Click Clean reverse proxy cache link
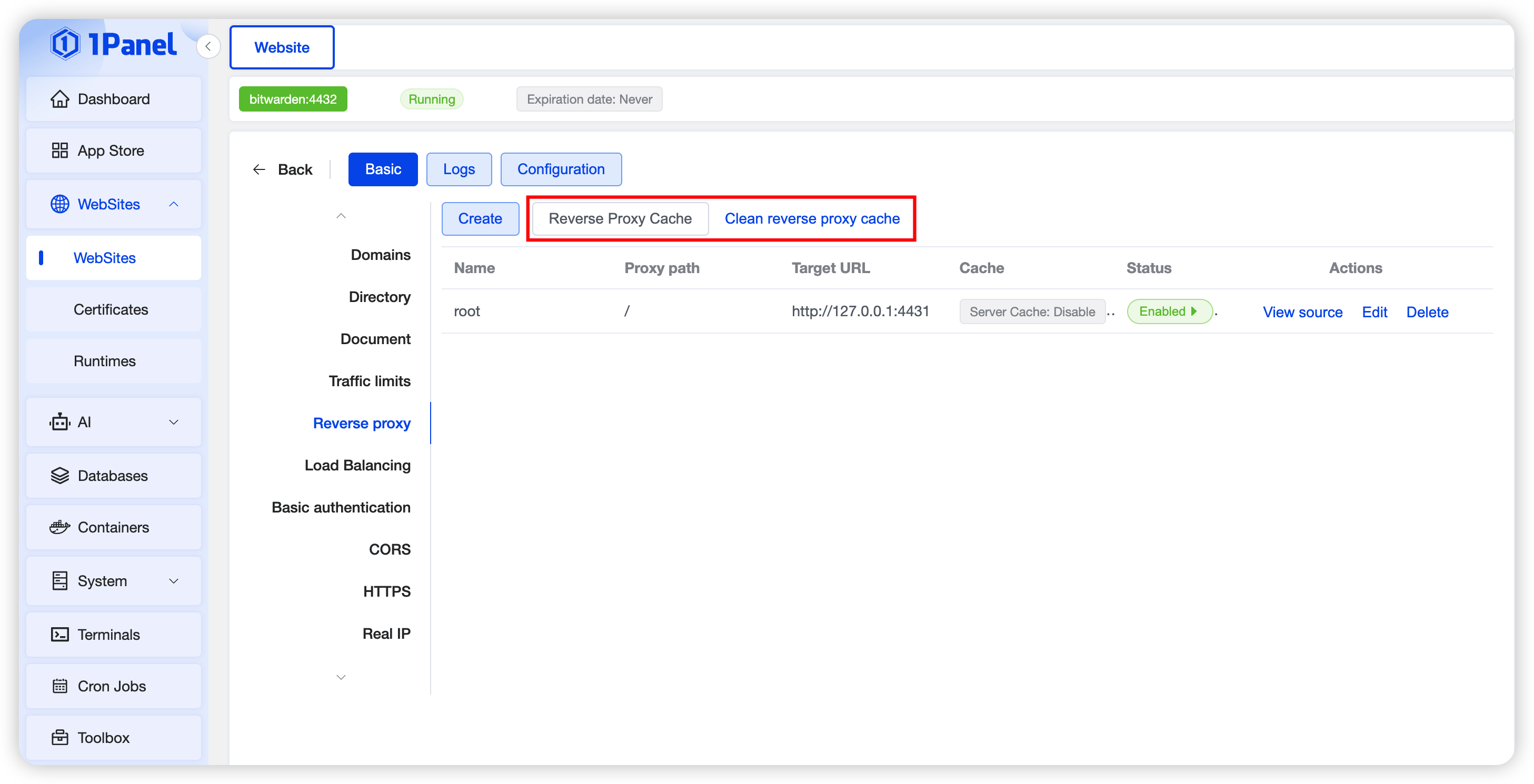Viewport: 1534px width, 784px height. click(812, 218)
